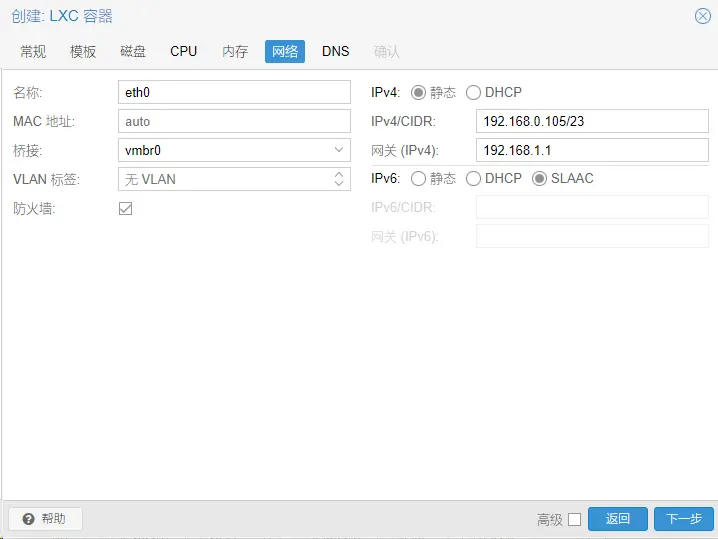Image resolution: width=718 pixels, height=539 pixels.
Task: Open the DNS tab
Action: (335, 51)
